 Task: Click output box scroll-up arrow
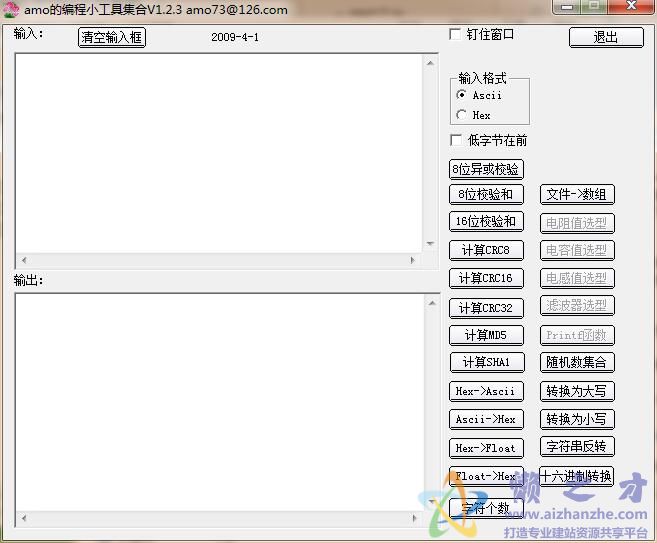click(432, 303)
